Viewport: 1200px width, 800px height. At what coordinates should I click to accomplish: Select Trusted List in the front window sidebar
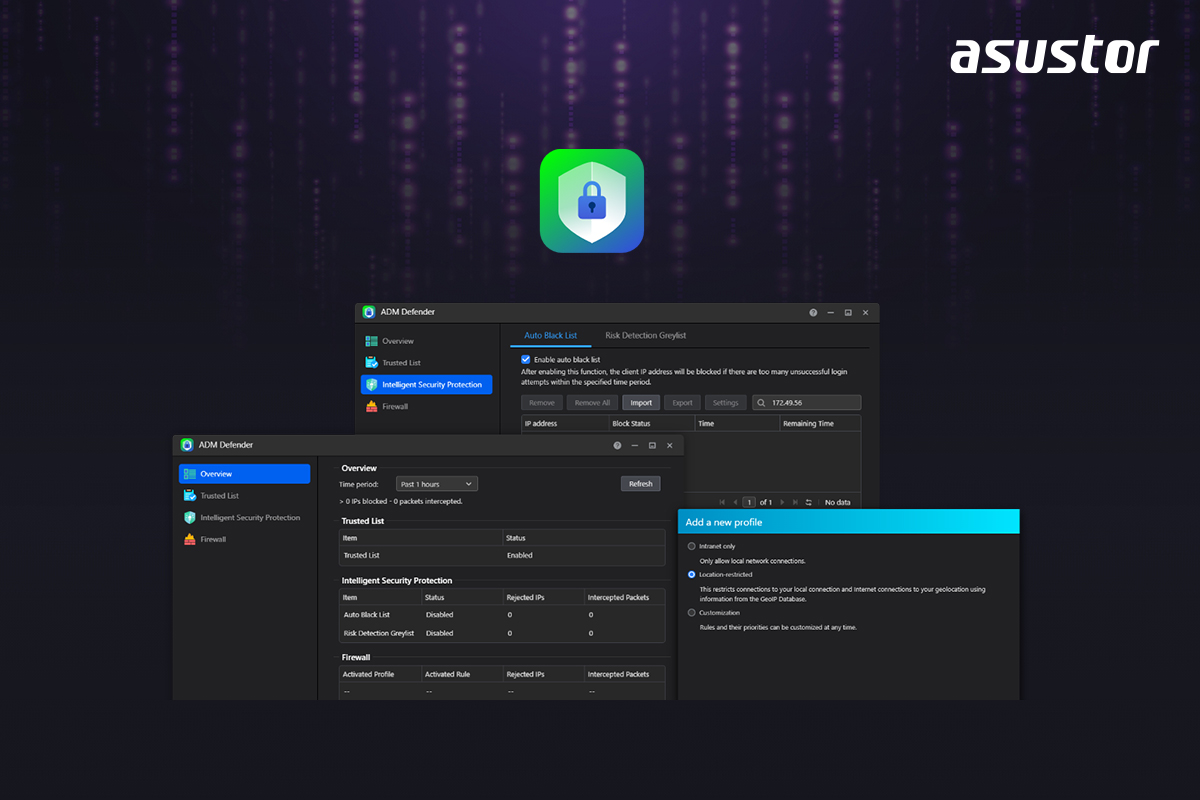pyautogui.click(x=218, y=496)
